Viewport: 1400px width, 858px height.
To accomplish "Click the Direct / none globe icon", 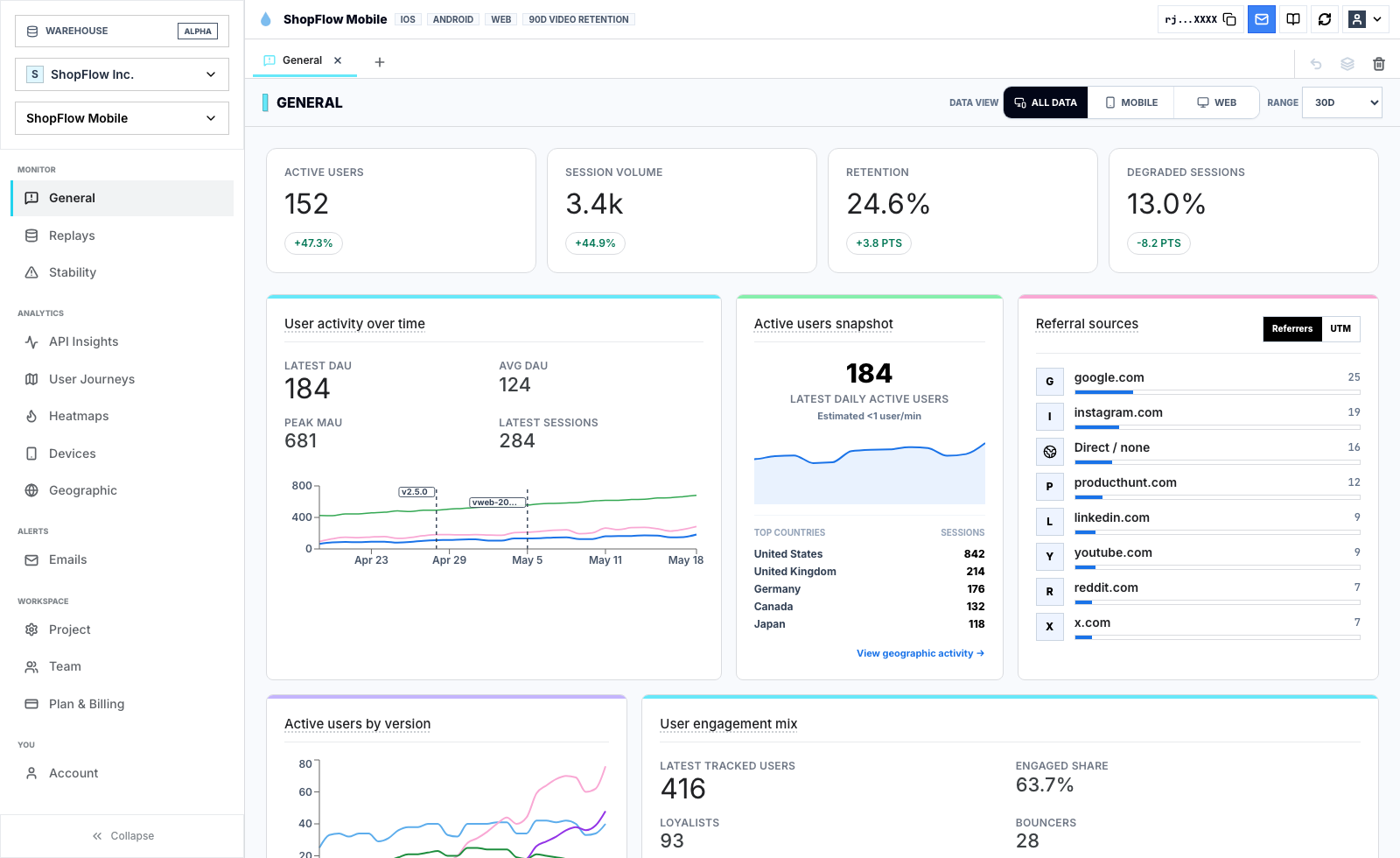I will pyautogui.click(x=1050, y=452).
